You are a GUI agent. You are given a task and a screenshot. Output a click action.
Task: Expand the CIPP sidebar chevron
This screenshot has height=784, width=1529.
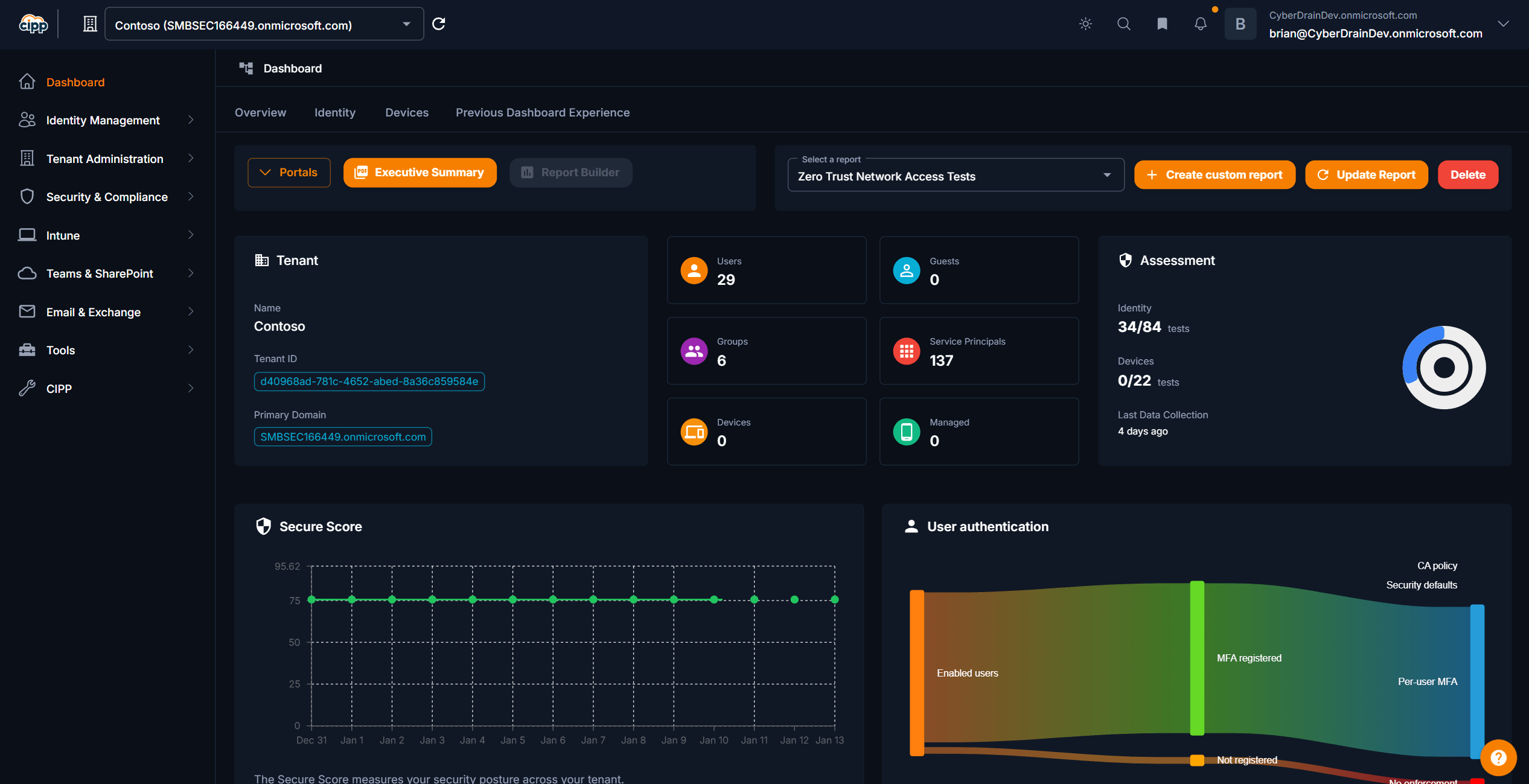point(191,388)
